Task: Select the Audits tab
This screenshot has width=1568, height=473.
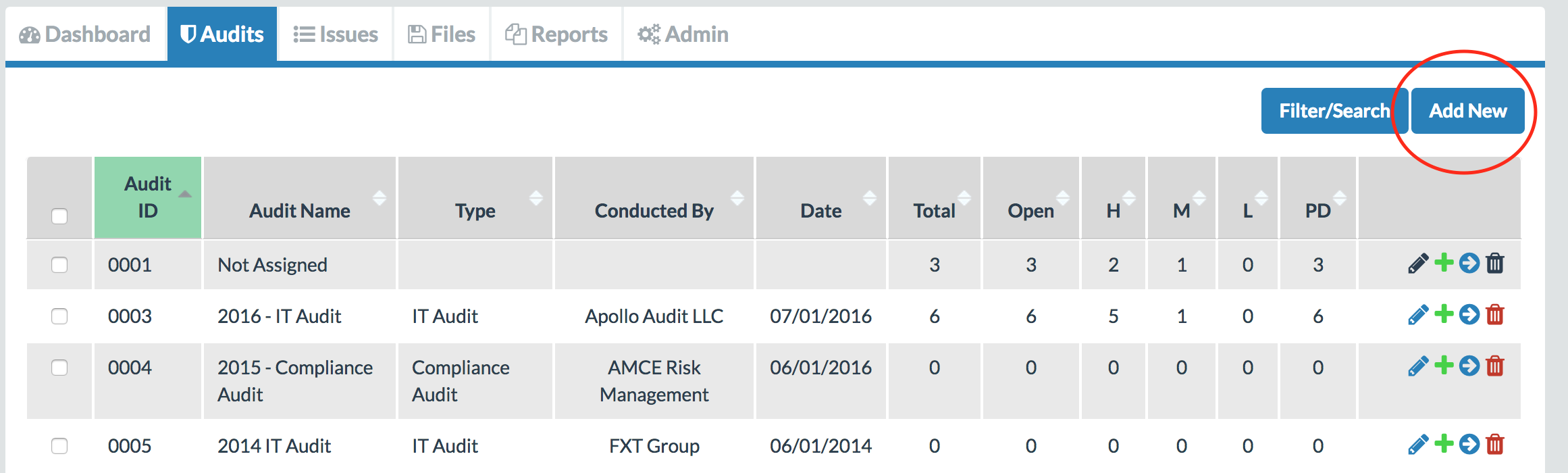Action: click(222, 34)
